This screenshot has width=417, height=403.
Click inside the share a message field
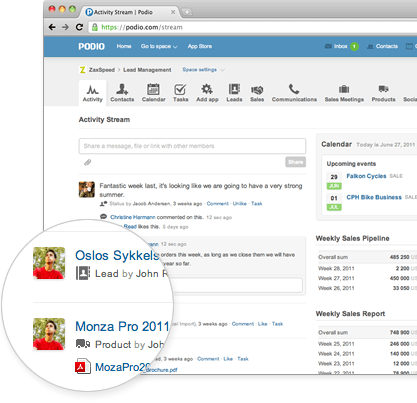tap(192, 146)
